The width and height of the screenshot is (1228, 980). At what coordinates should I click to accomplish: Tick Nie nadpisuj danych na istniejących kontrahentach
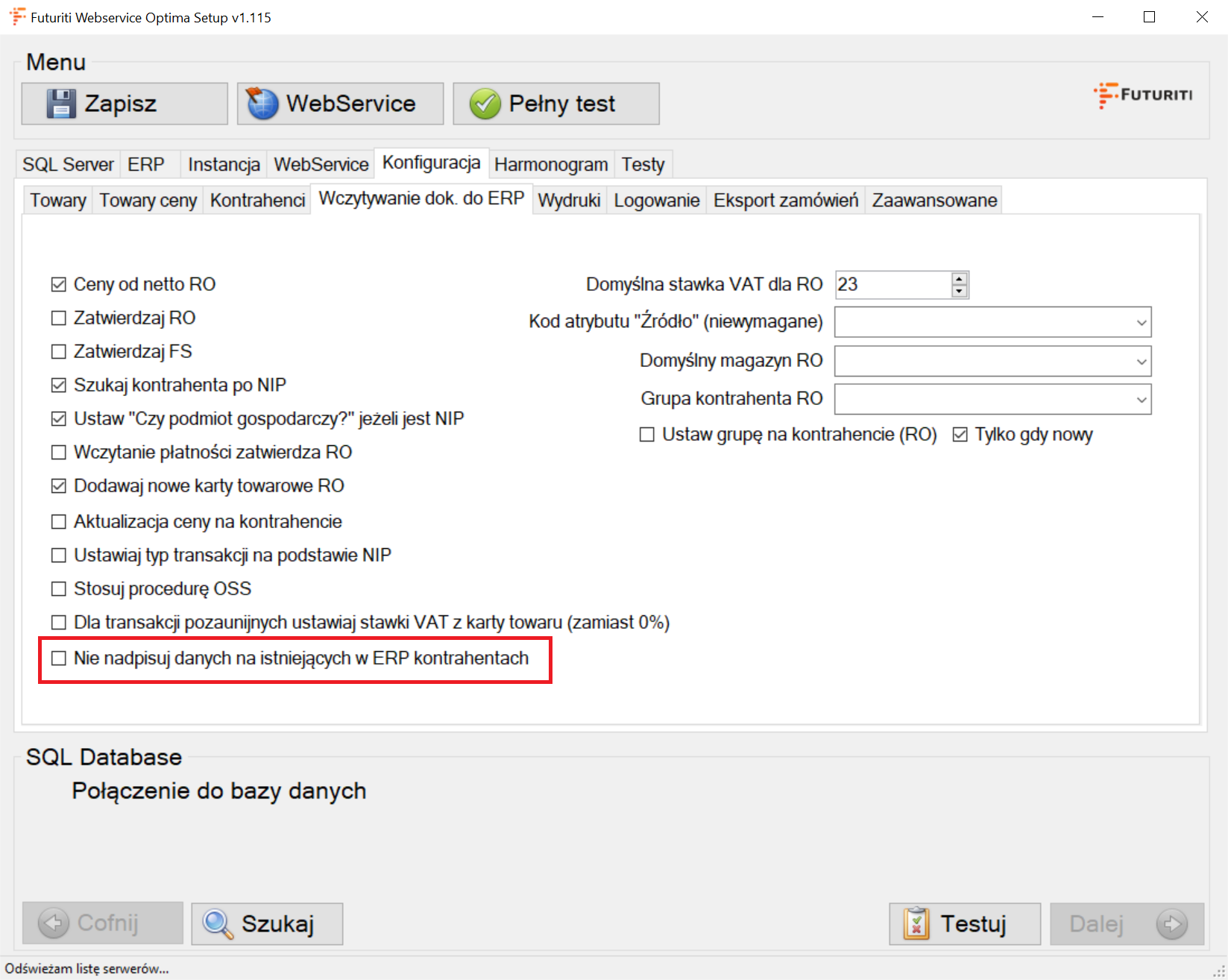[x=59, y=659]
